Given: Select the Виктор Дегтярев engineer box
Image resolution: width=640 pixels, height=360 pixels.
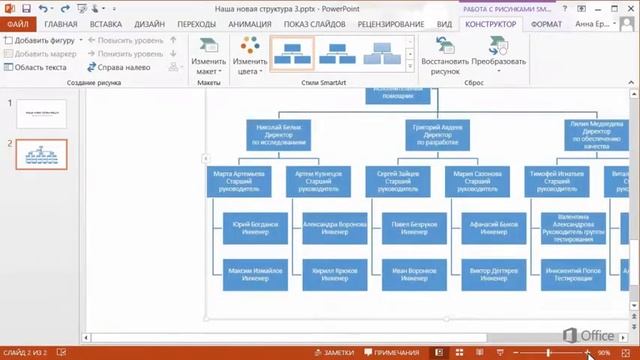Looking at the screenshot, I should coord(494,275).
